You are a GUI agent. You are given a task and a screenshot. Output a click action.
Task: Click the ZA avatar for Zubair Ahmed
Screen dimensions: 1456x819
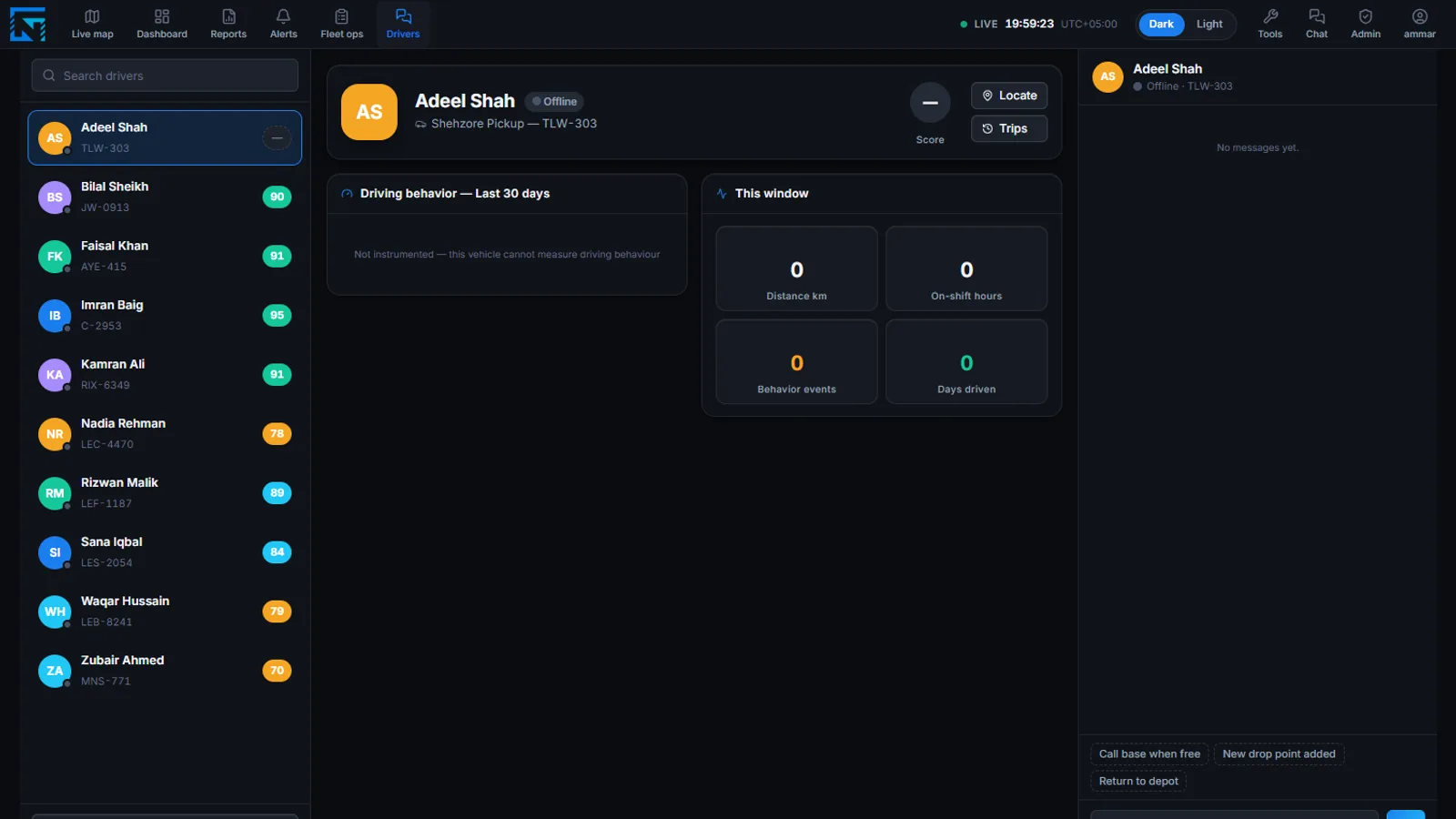click(x=55, y=670)
